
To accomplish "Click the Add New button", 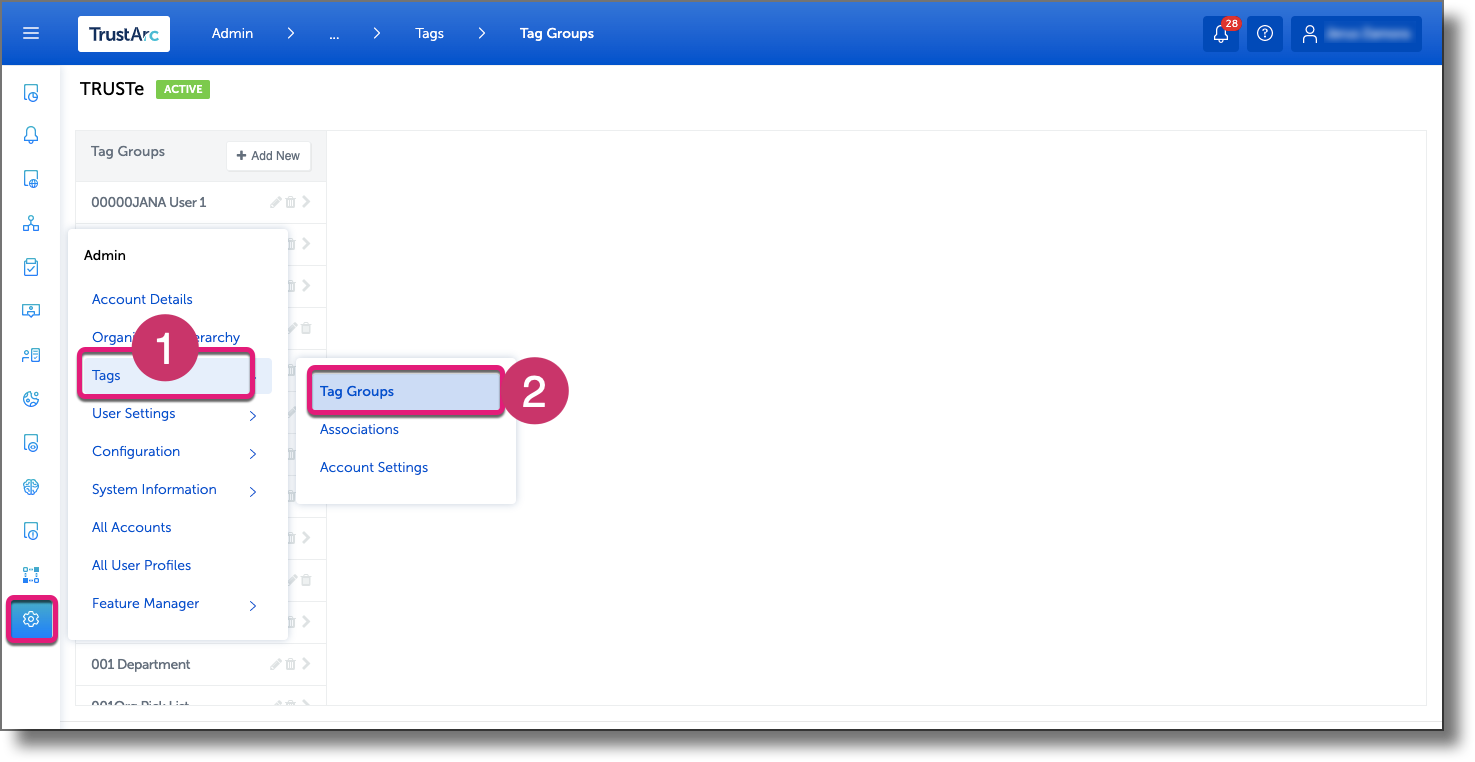I will pyautogui.click(x=269, y=156).
